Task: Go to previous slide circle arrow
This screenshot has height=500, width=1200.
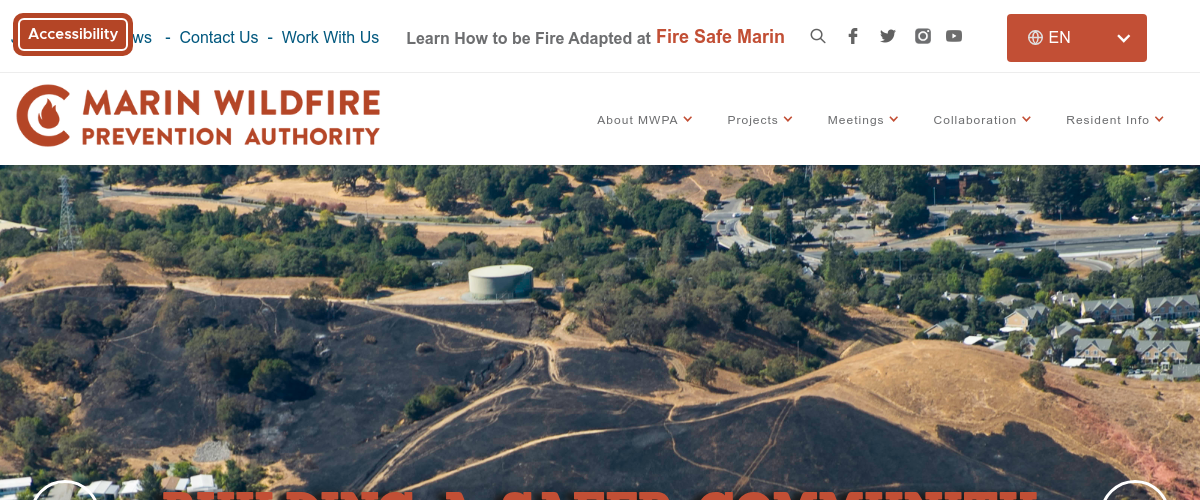Action: click(64, 491)
